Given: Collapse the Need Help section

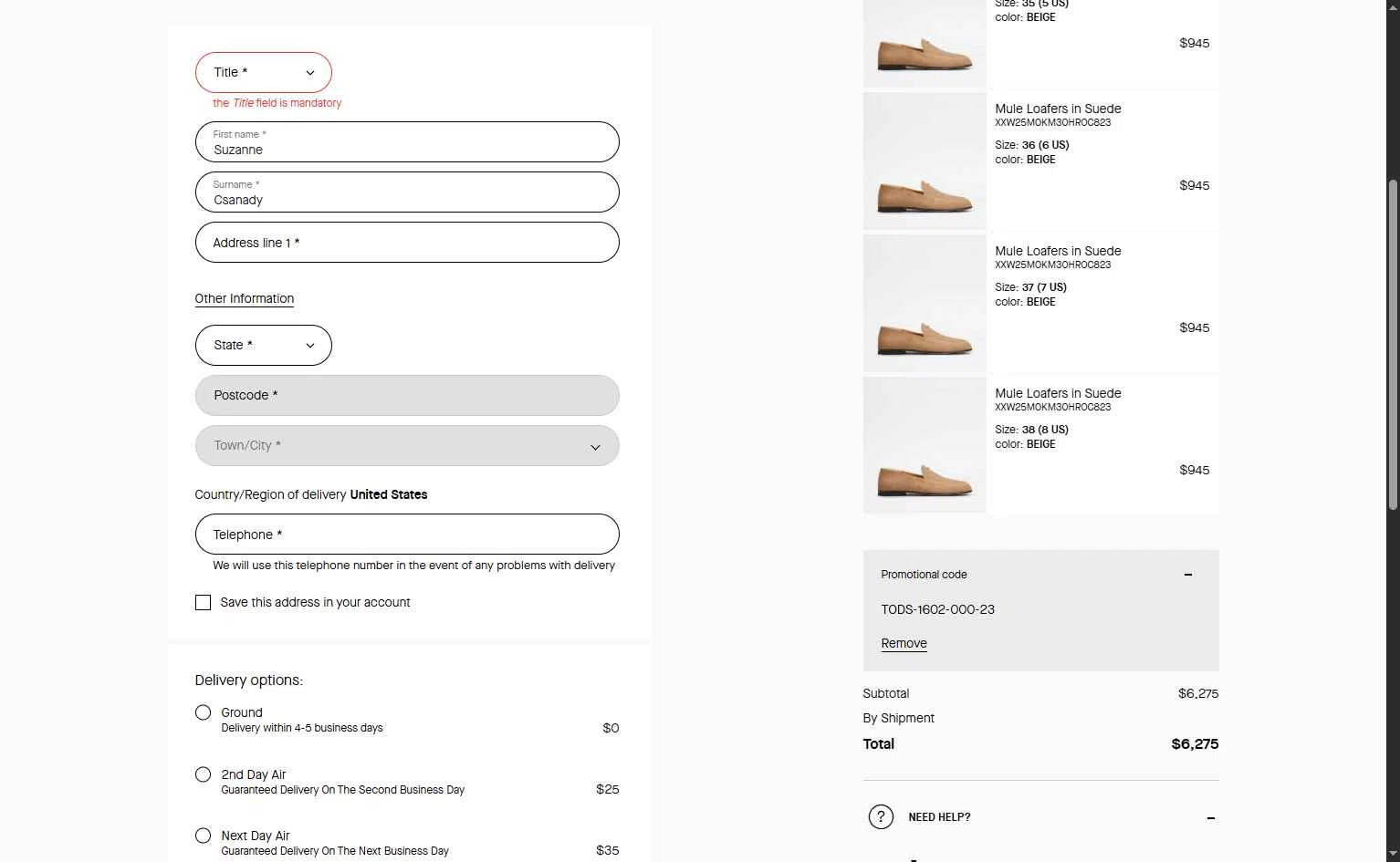Looking at the screenshot, I should [x=1210, y=818].
